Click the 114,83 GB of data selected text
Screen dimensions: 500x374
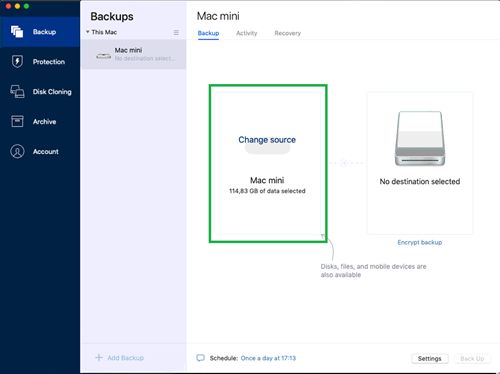(x=267, y=191)
